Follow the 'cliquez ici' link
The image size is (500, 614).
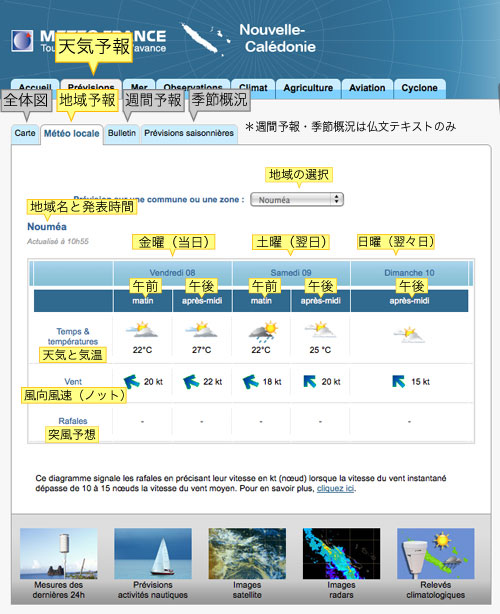tap(335, 489)
